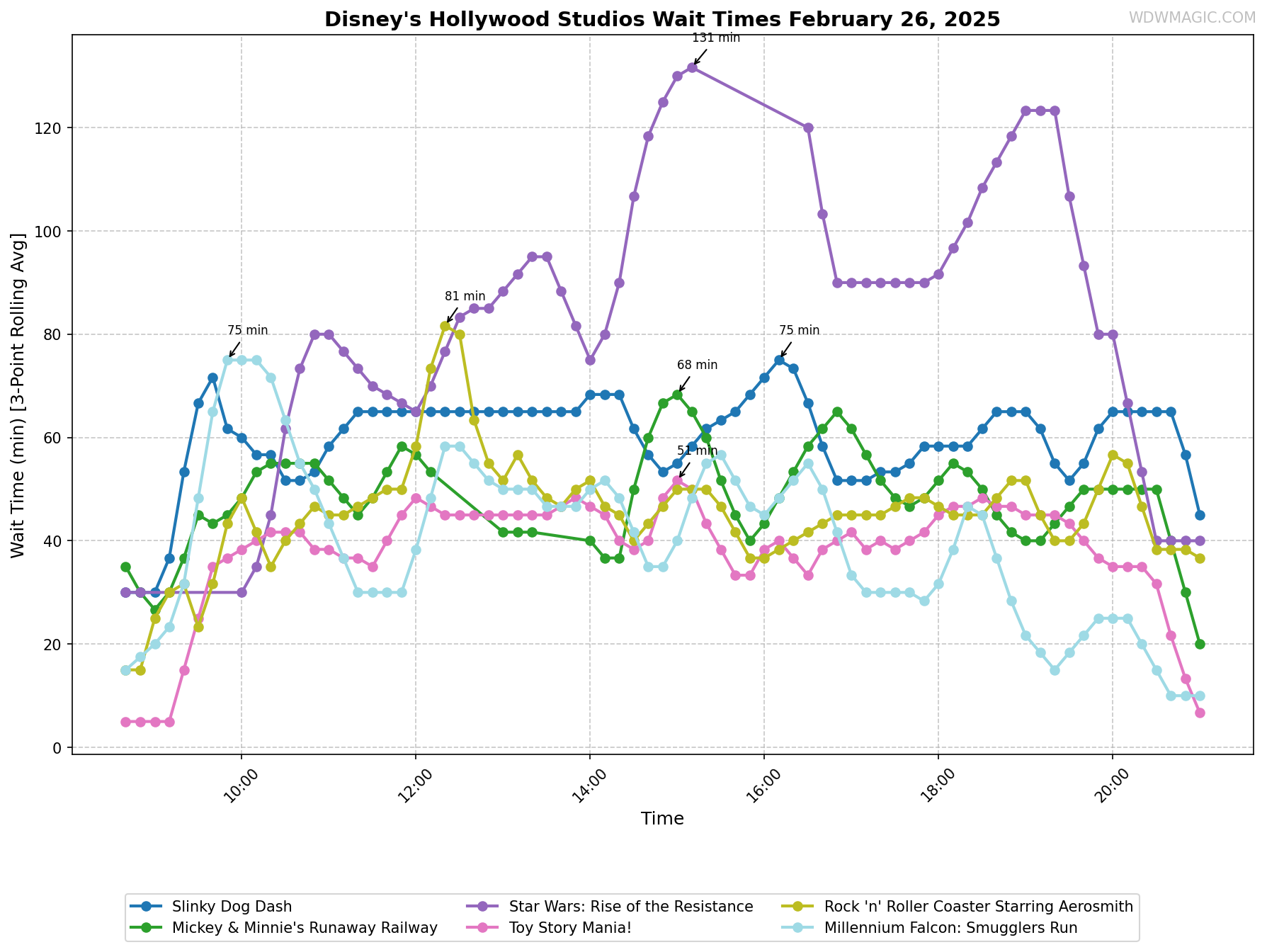1267x952 pixels.
Task: Click the Star Wars: Rise of the Resistance legend label
Action: click(x=631, y=907)
